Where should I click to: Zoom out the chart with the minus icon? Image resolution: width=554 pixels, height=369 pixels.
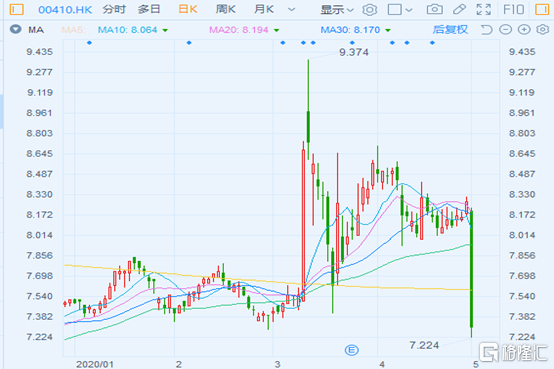coord(506,30)
